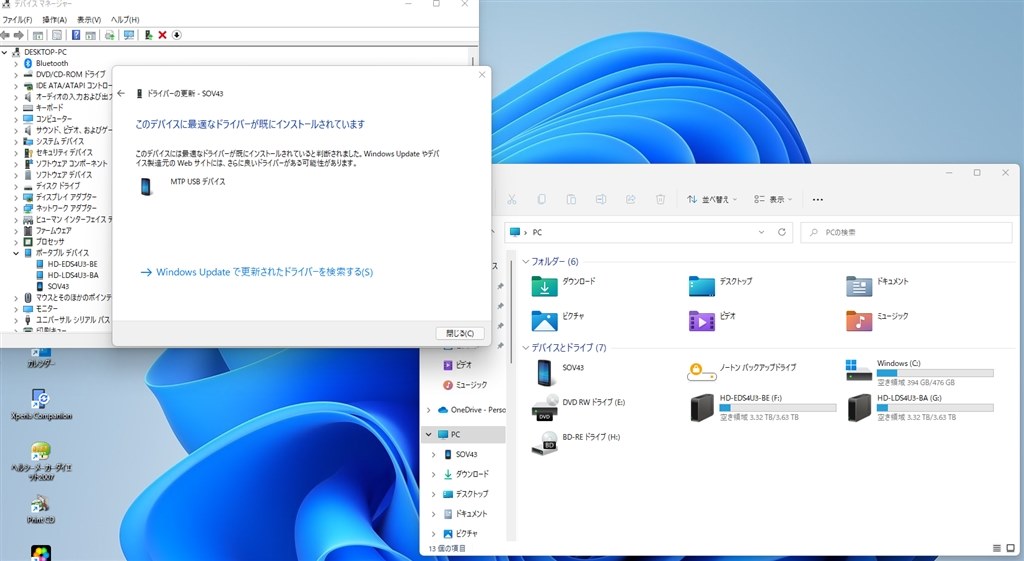Image resolution: width=1024 pixels, height=561 pixels.
Task: Click the Forward arrow in Device Manager toolbar
Action: coord(19,35)
